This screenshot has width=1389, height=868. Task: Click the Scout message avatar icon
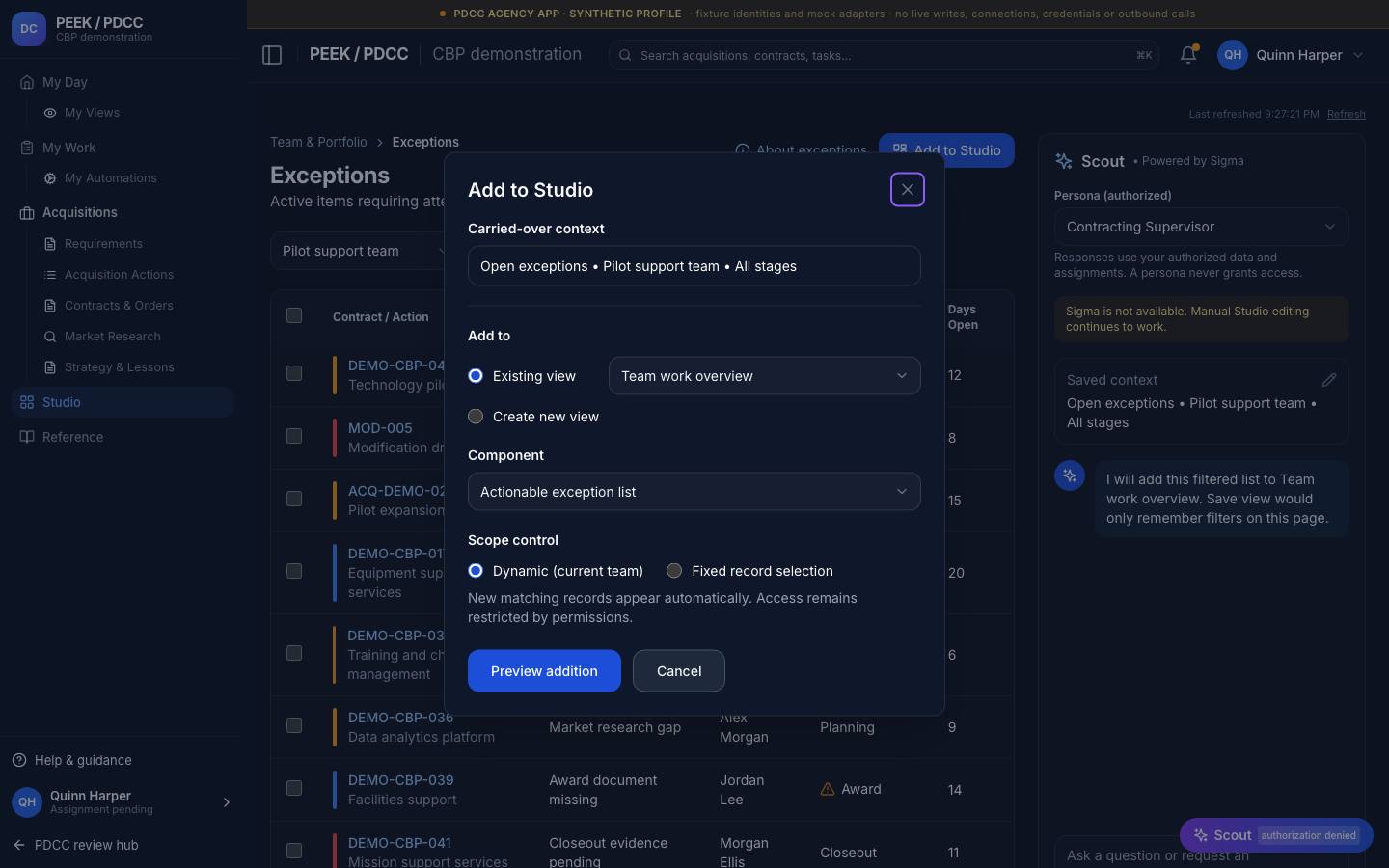(1070, 475)
